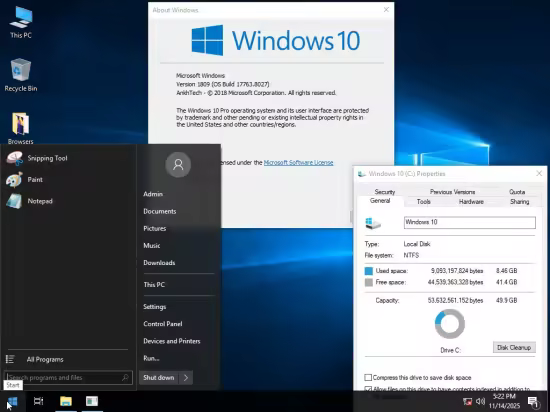Close the About Windows dialog
The image size is (550, 412).
point(386,10)
